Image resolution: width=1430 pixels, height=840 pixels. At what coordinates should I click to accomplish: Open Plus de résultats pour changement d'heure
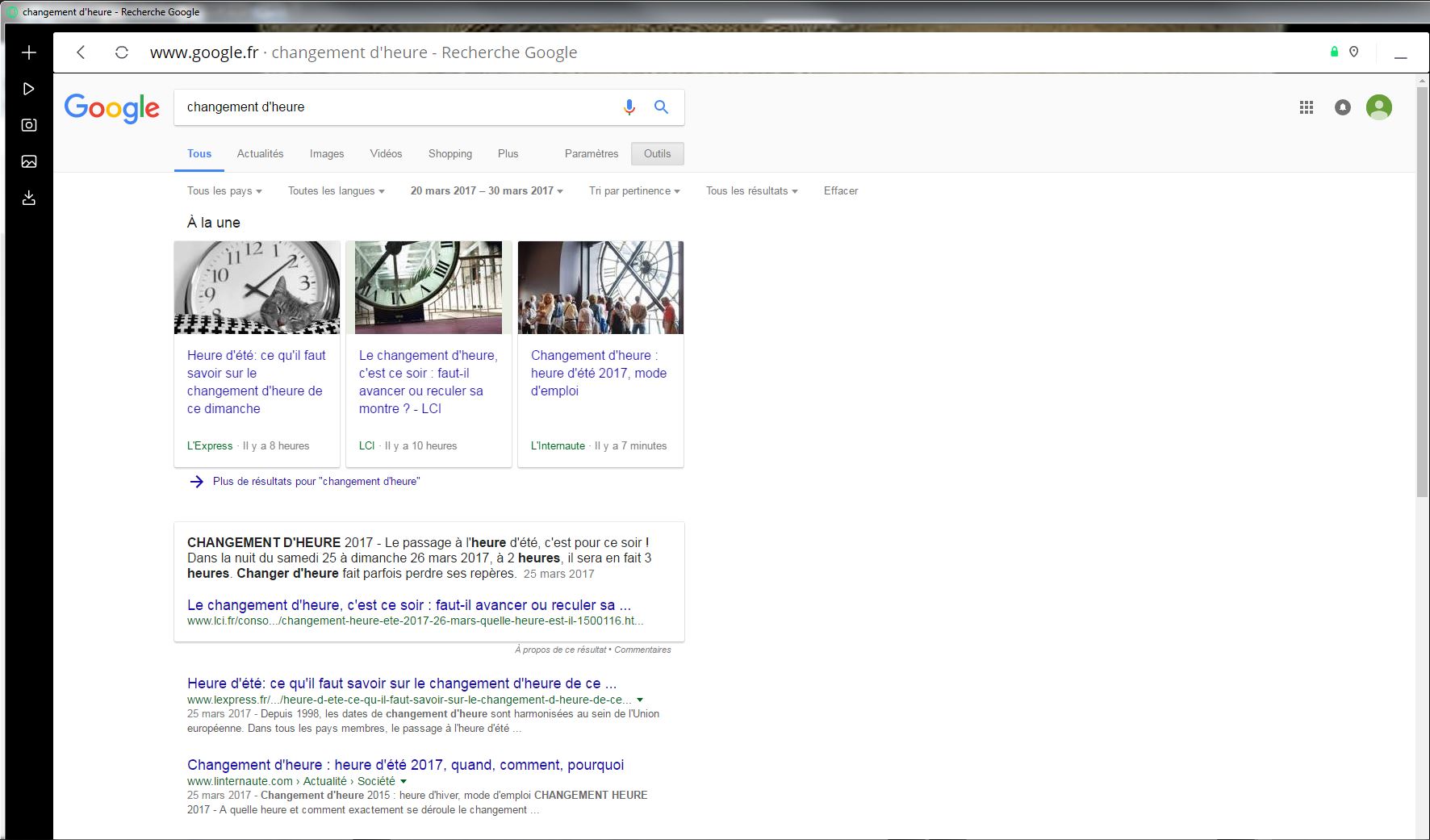click(x=316, y=482)
